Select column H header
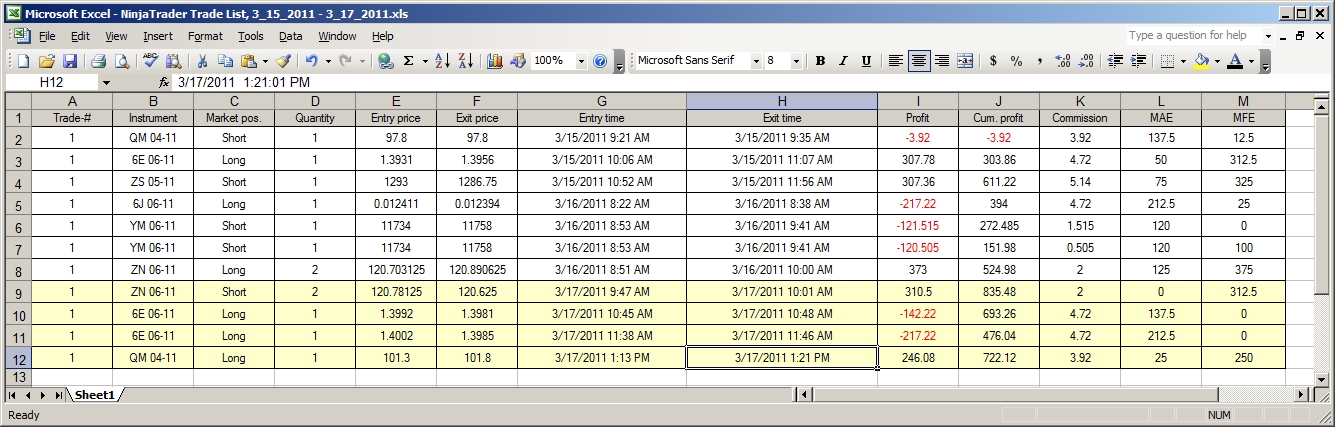 [781, 101]
